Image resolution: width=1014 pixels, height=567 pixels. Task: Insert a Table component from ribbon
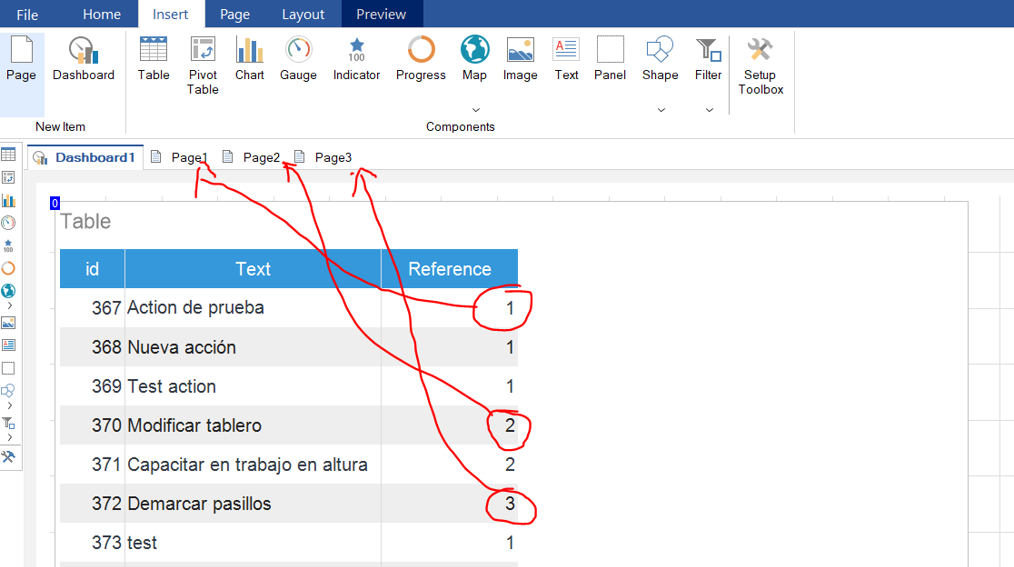(x=153, y=59)
